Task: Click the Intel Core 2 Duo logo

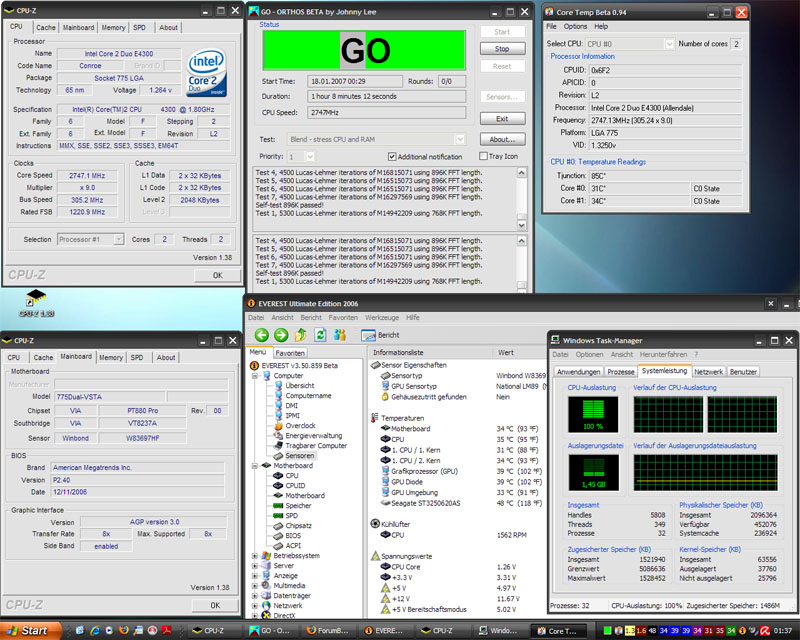Action: [x=207, y=73]
